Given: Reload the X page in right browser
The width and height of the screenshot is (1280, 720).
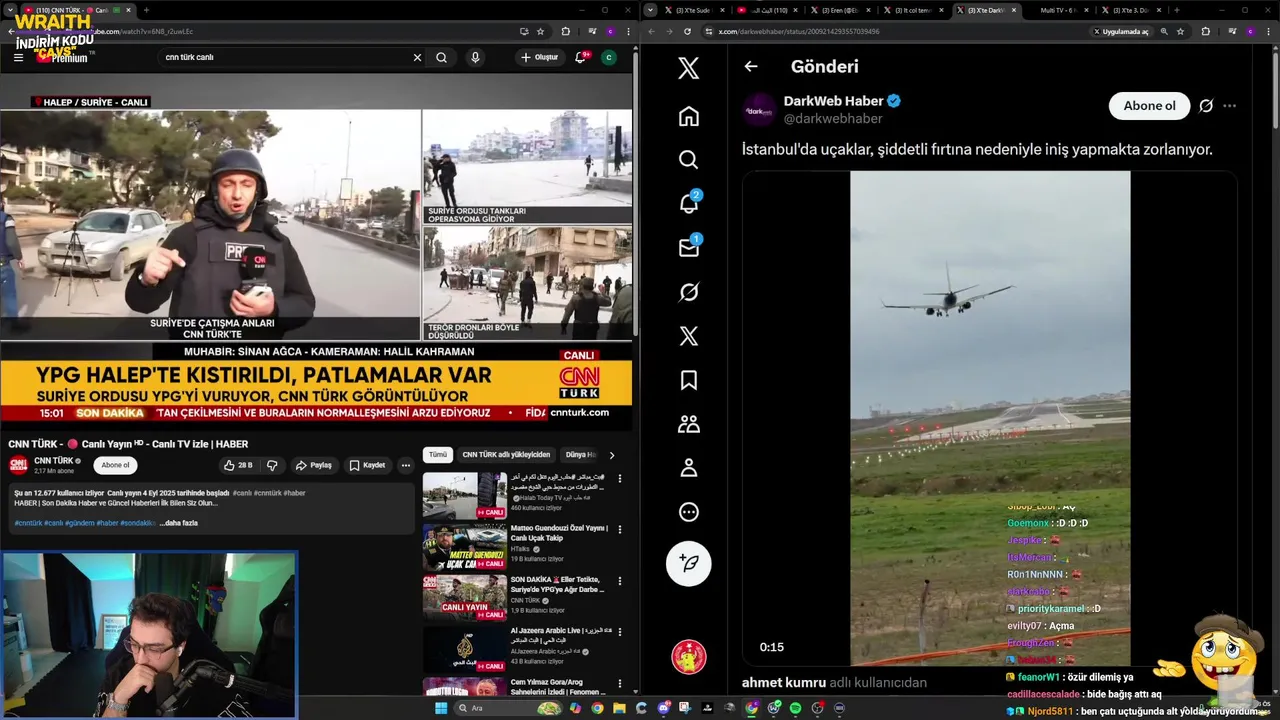Looking at the screenshot, I should pos(687,32).
